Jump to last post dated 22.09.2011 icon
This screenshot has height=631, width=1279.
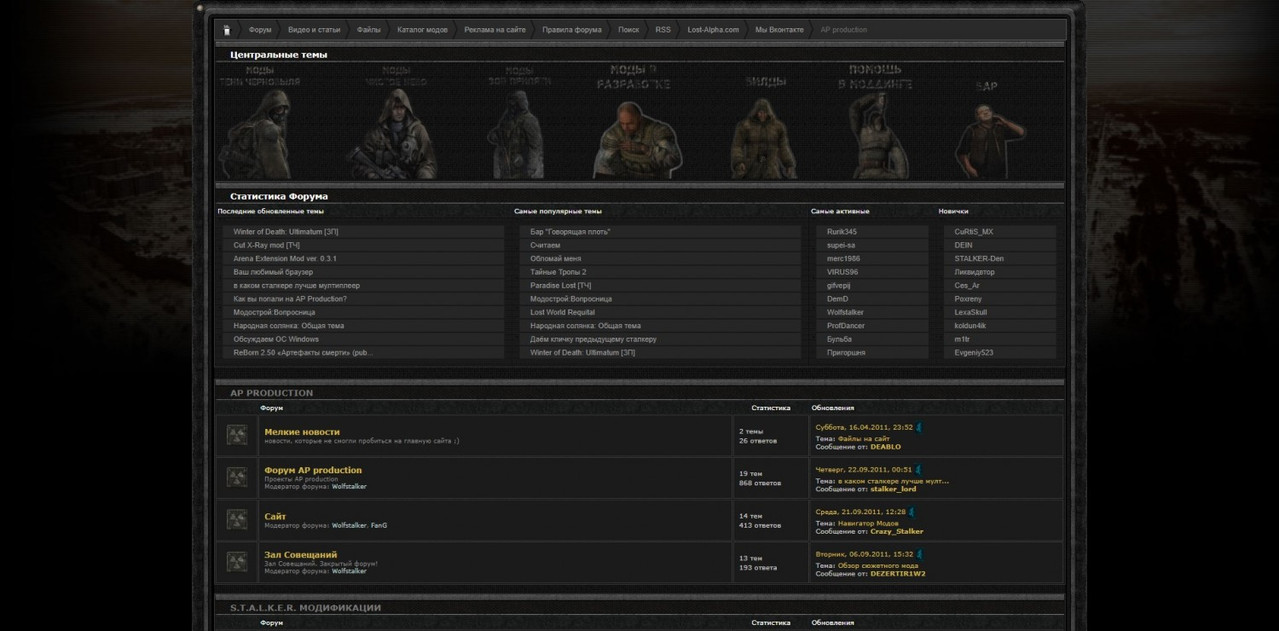click(918, 469)
